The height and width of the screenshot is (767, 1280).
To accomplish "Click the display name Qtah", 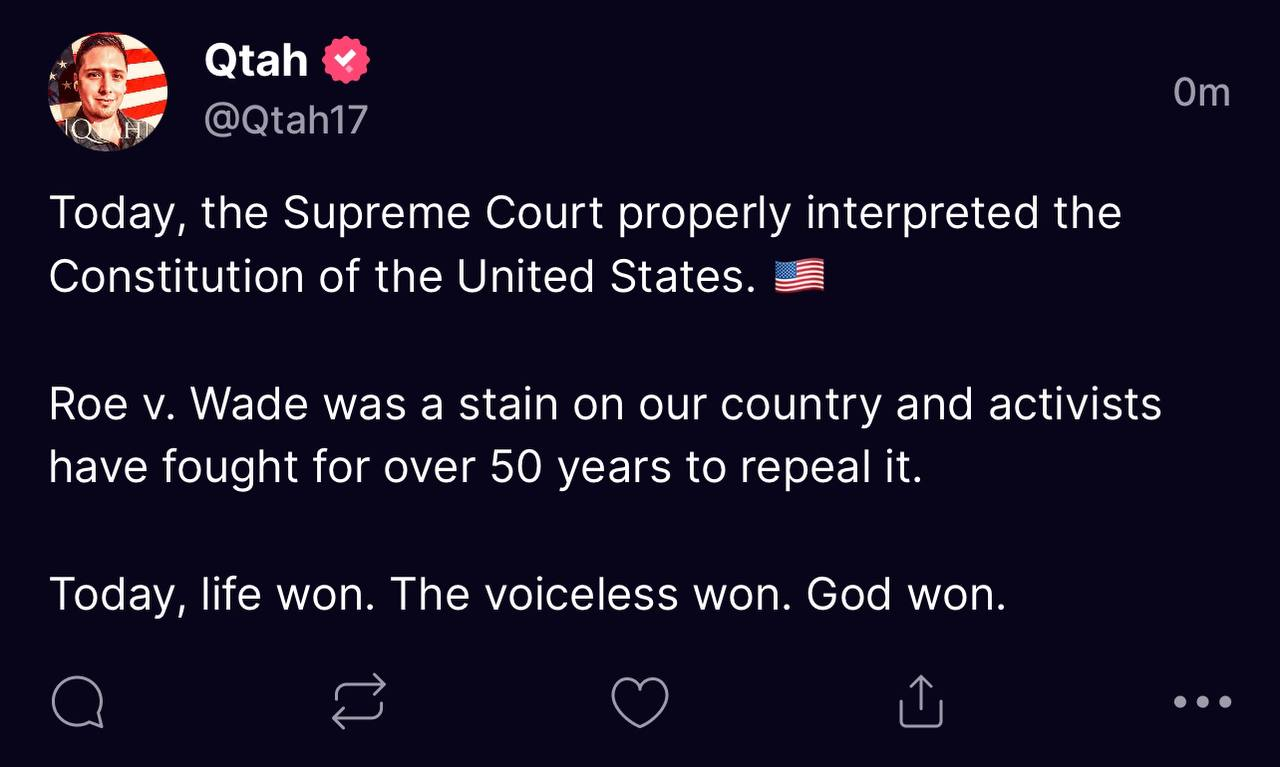I will coord(256,62).
